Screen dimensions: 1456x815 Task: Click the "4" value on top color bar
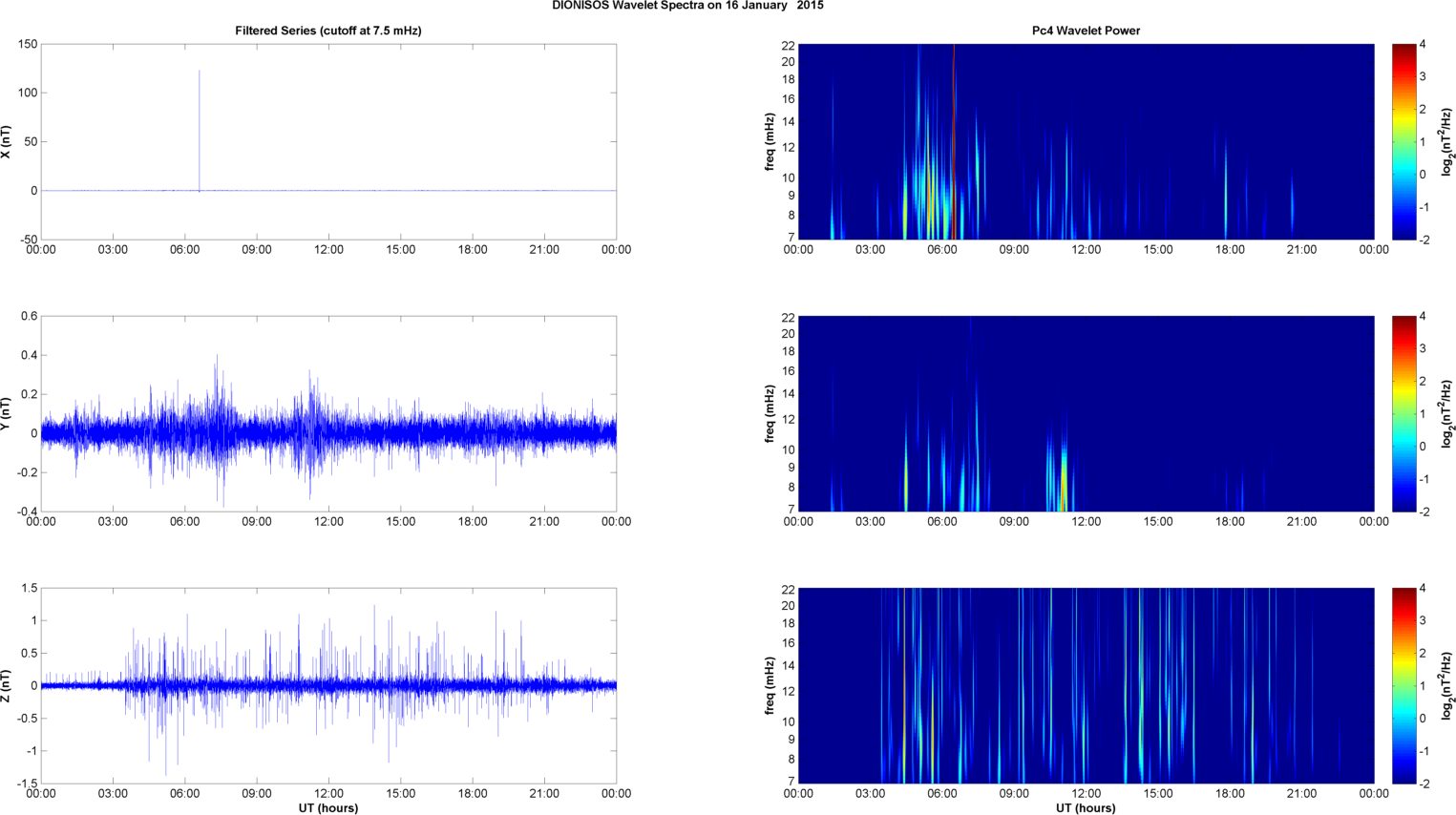click(x=1423, y=44)
